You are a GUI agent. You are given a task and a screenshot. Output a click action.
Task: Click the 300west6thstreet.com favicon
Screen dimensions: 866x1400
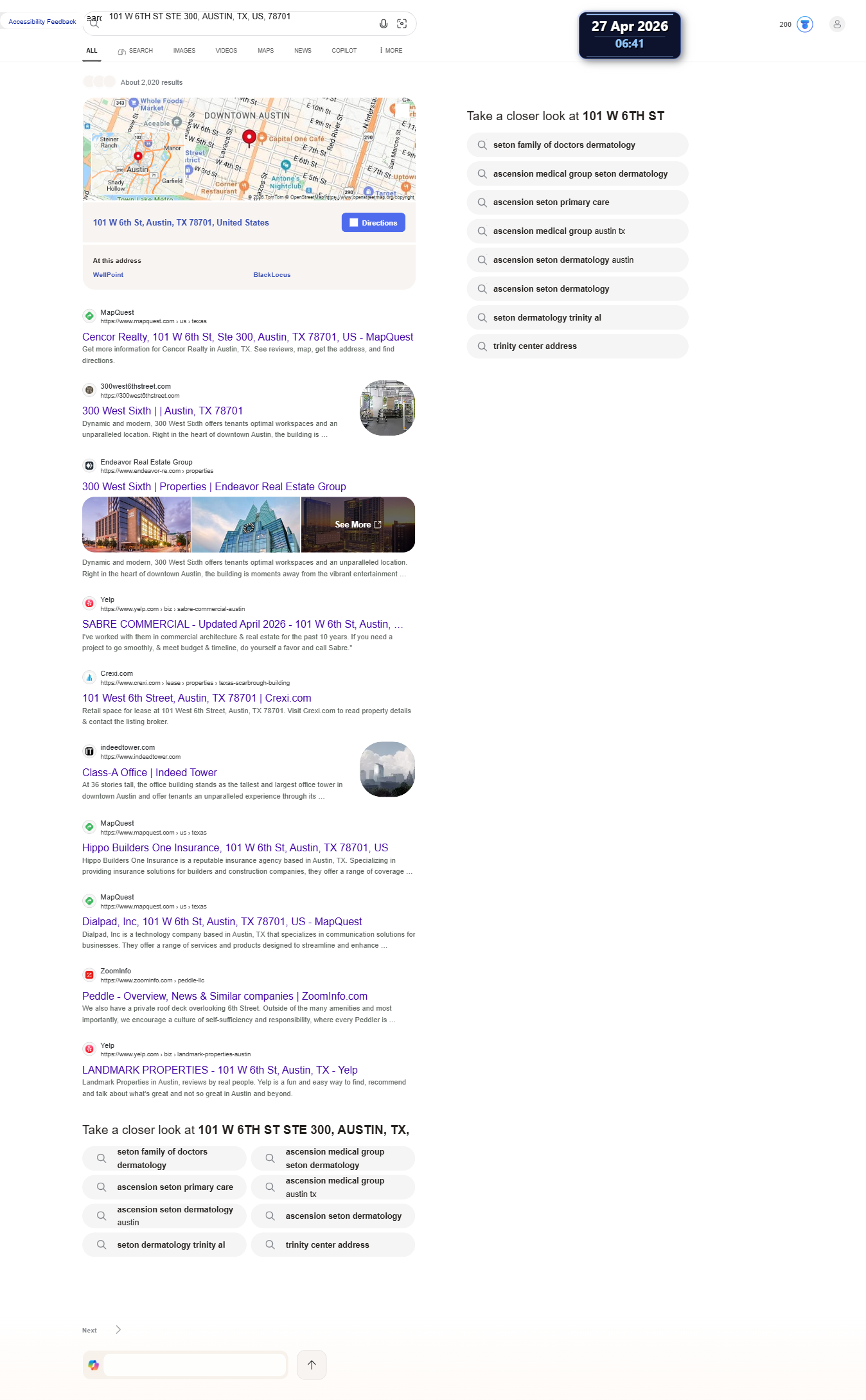89,390
